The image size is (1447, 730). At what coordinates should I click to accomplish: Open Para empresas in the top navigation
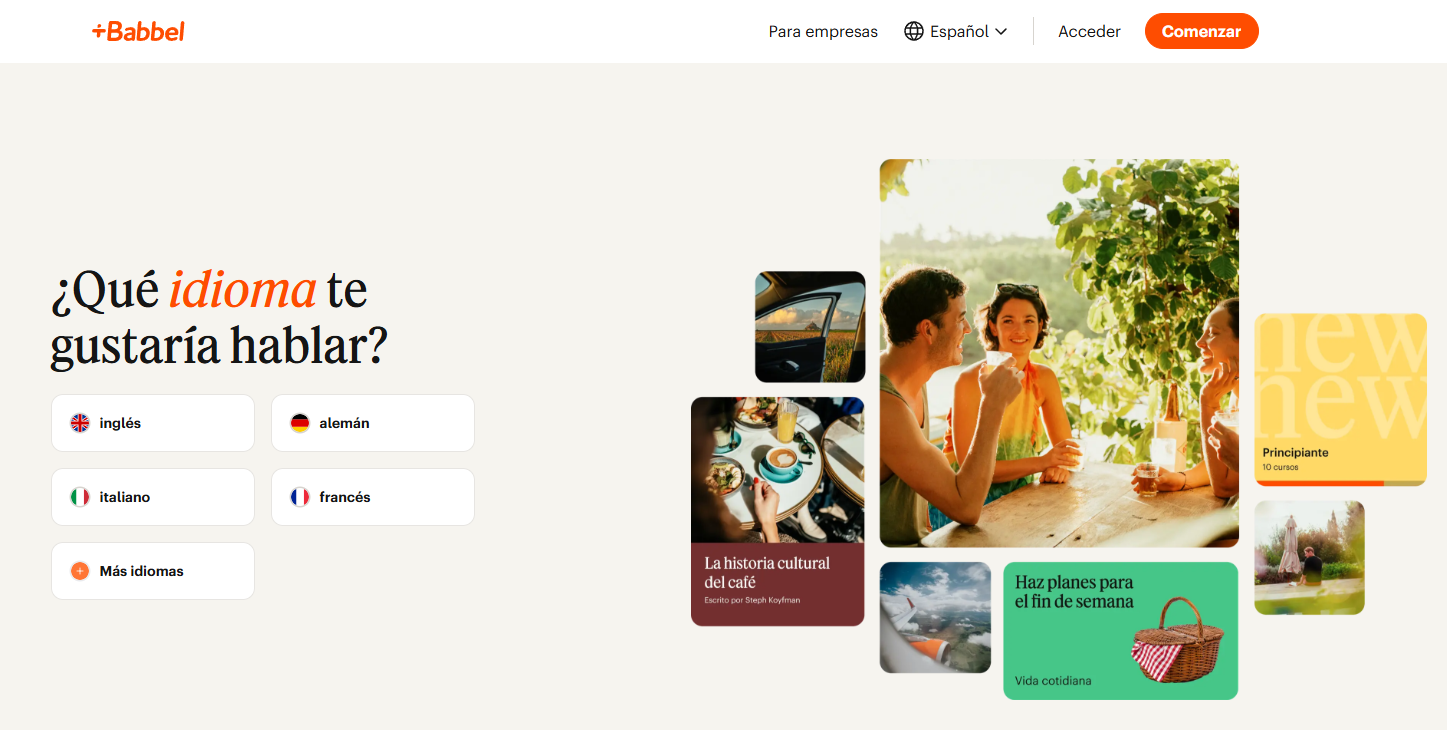(823, 31)
